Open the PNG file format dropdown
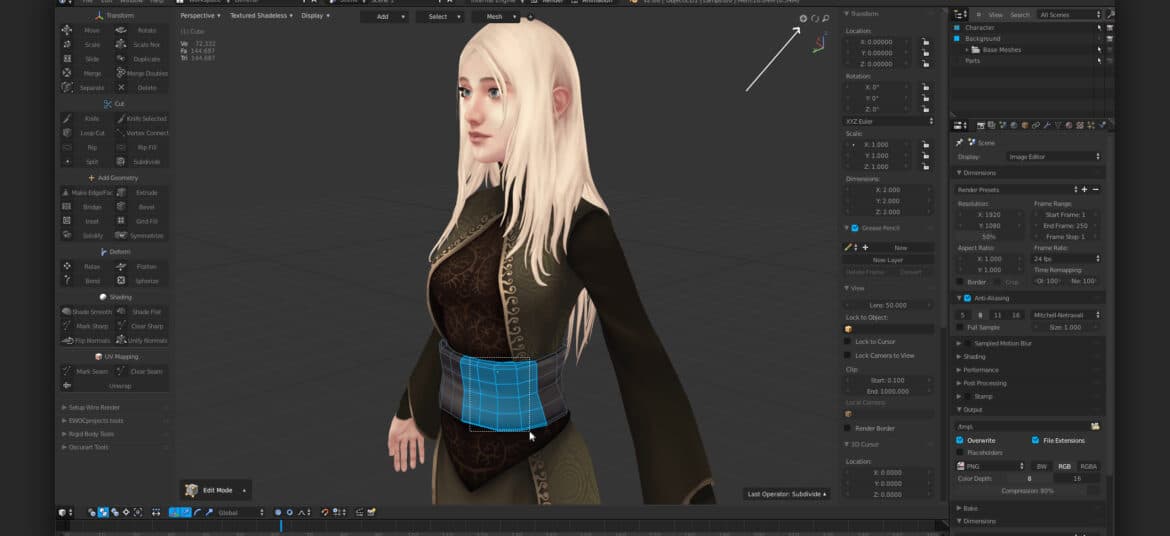 pyautogui.click(x=991, y=466)
